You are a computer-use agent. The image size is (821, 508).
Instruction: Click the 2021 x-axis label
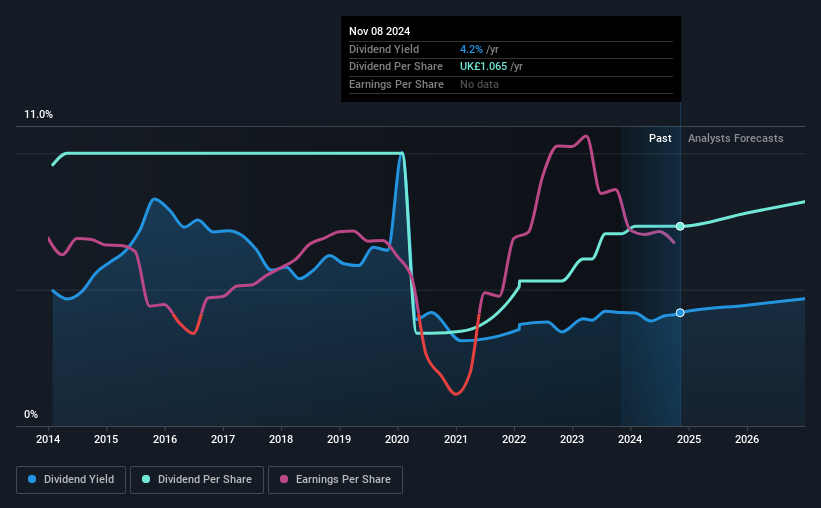click(456, 439)
